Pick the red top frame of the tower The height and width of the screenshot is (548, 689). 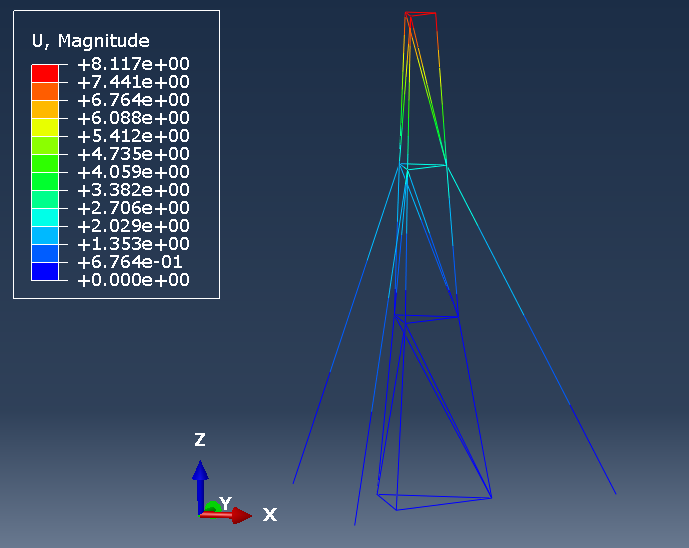point(421,14)
